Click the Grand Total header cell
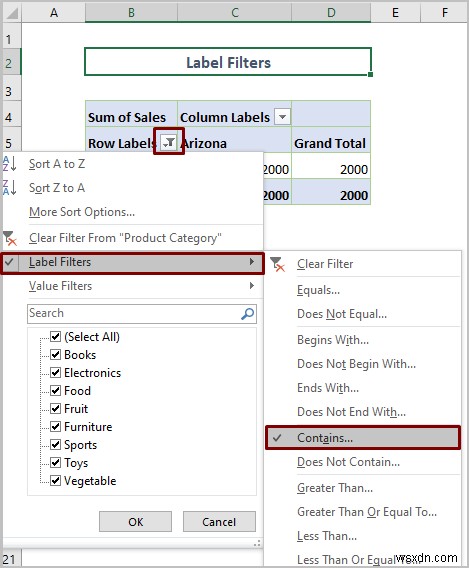Viewport: 469px width, 568px height. tap(331, 140)
